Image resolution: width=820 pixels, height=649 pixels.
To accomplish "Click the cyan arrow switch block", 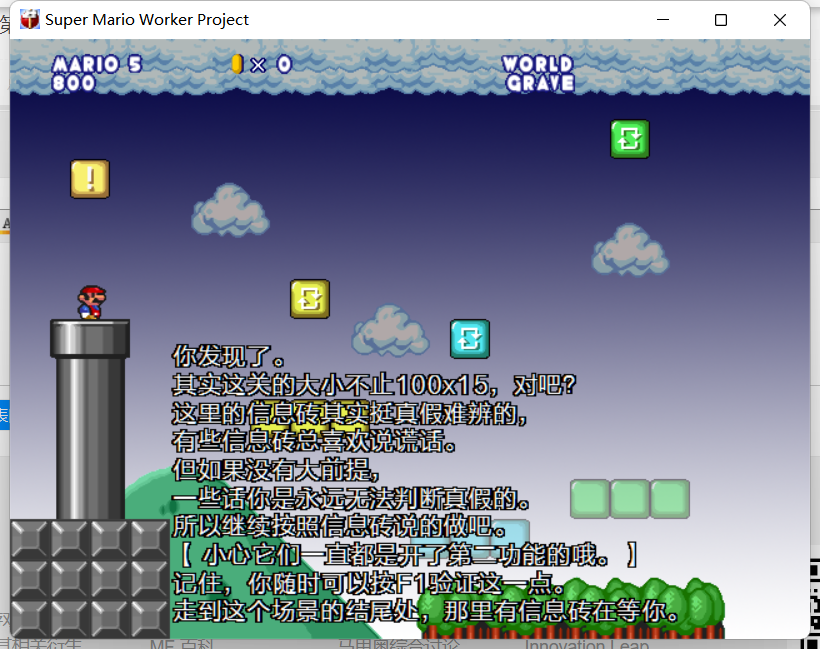I will click(x=470, y=339).
